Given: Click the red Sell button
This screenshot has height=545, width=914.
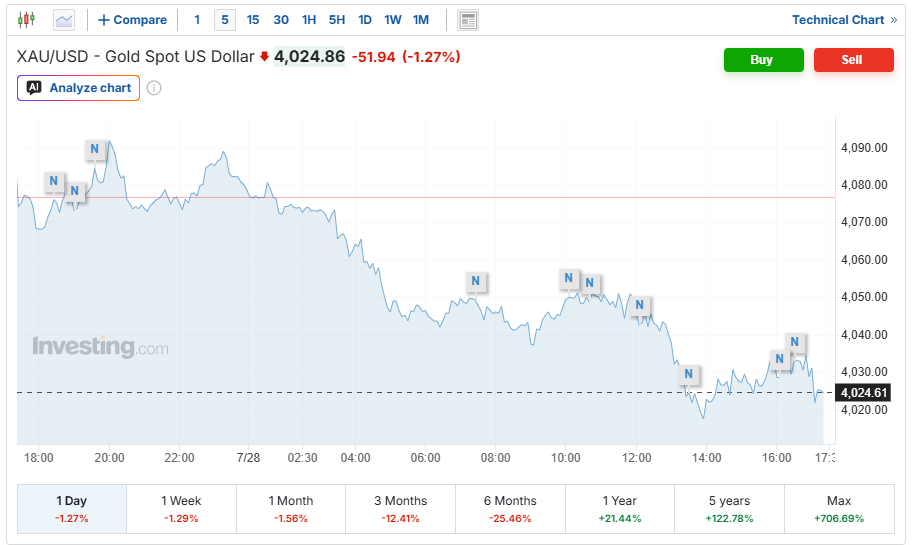Looking at the screenshot, I should 853,60.
